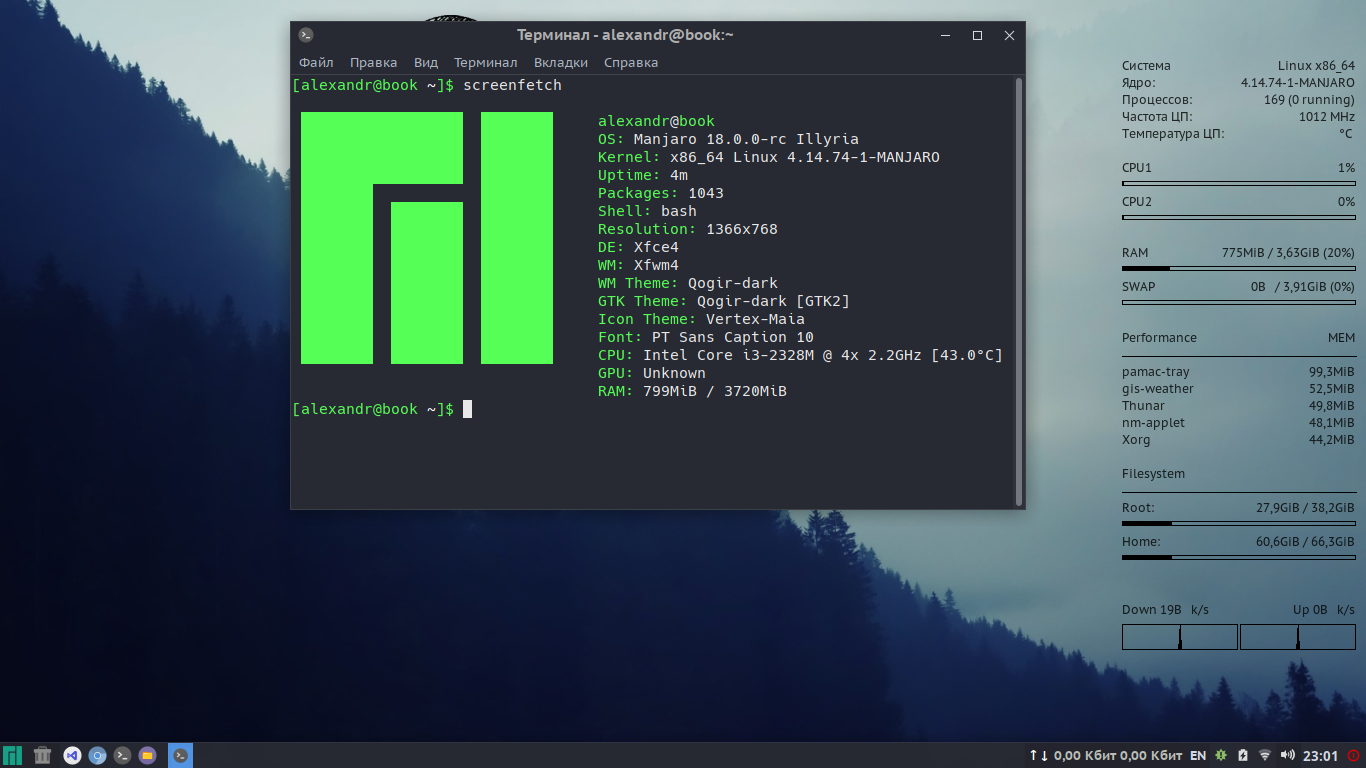1366x768 pixels.
Task: Launch a new terminal from the taskbar launcher
Action: point(122,756)
